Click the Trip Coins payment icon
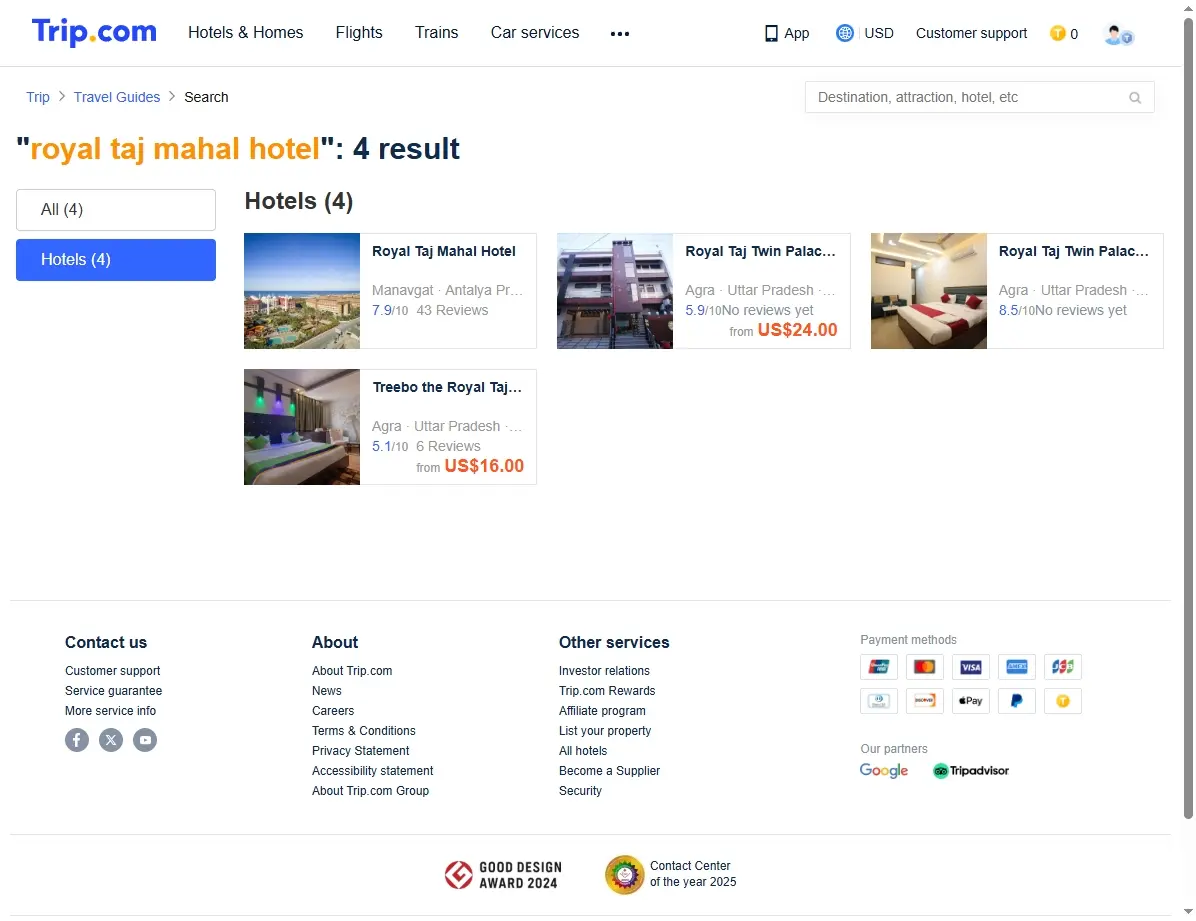The height and width of the screenshot is (921, 1196). click(x=1063, y=700)
